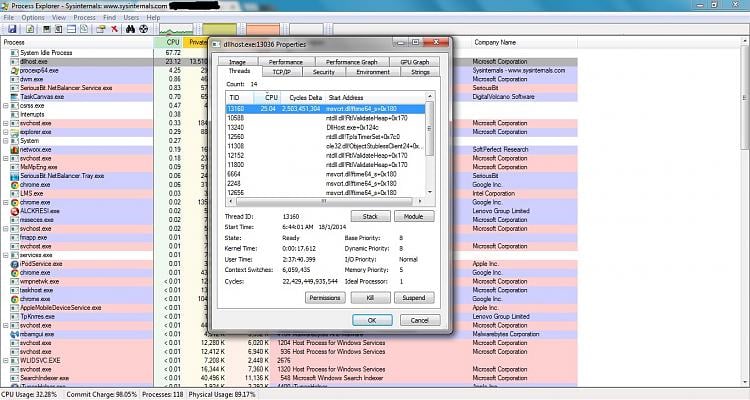The image size is (750, 400).
Task: Toggle the Show Lower Pane icon
Action: [71, 29]
